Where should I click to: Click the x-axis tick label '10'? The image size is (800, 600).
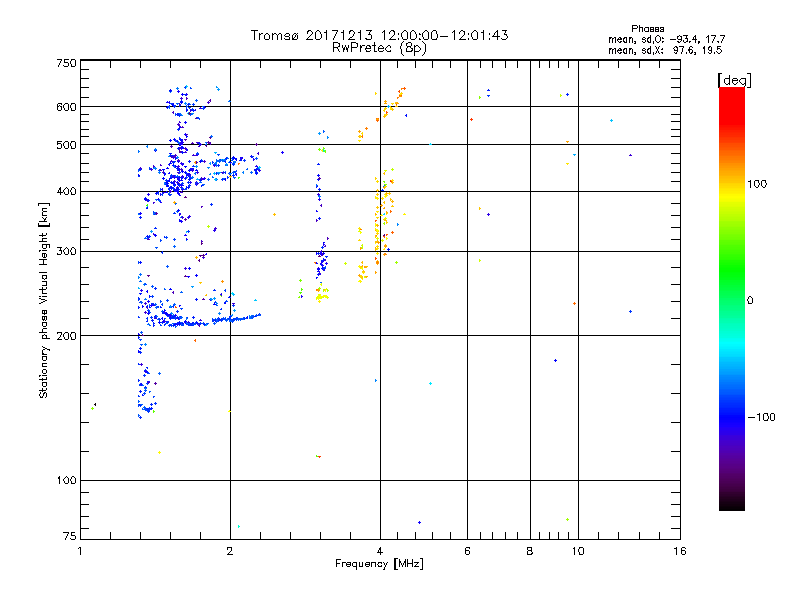578,551
